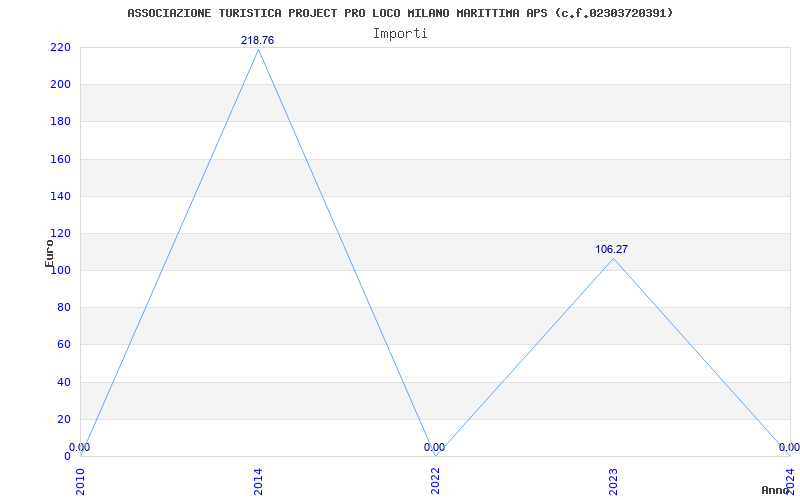Select the 106.27 data point label
This screenshot has width=800, height=500.
(612, 249)
